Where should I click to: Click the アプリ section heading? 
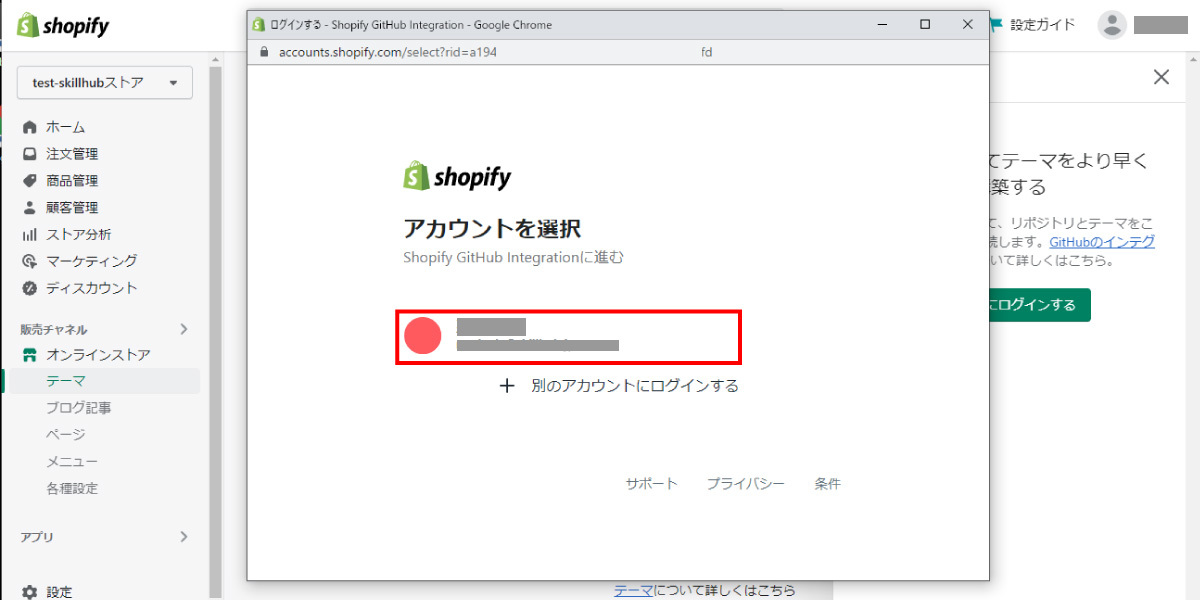37,537
